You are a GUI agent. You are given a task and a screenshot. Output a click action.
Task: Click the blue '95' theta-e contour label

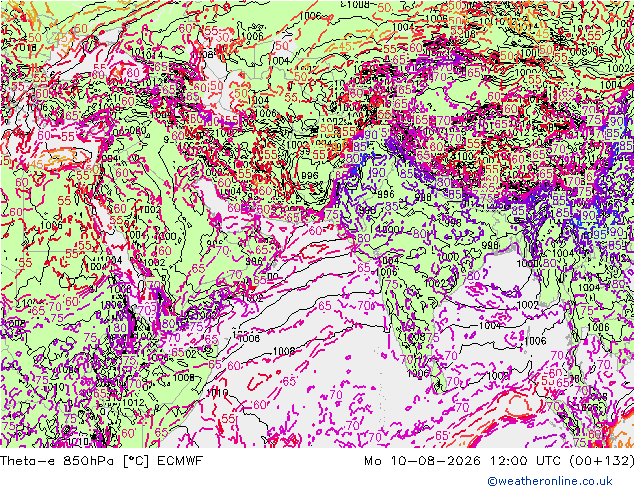click(599, 234)
